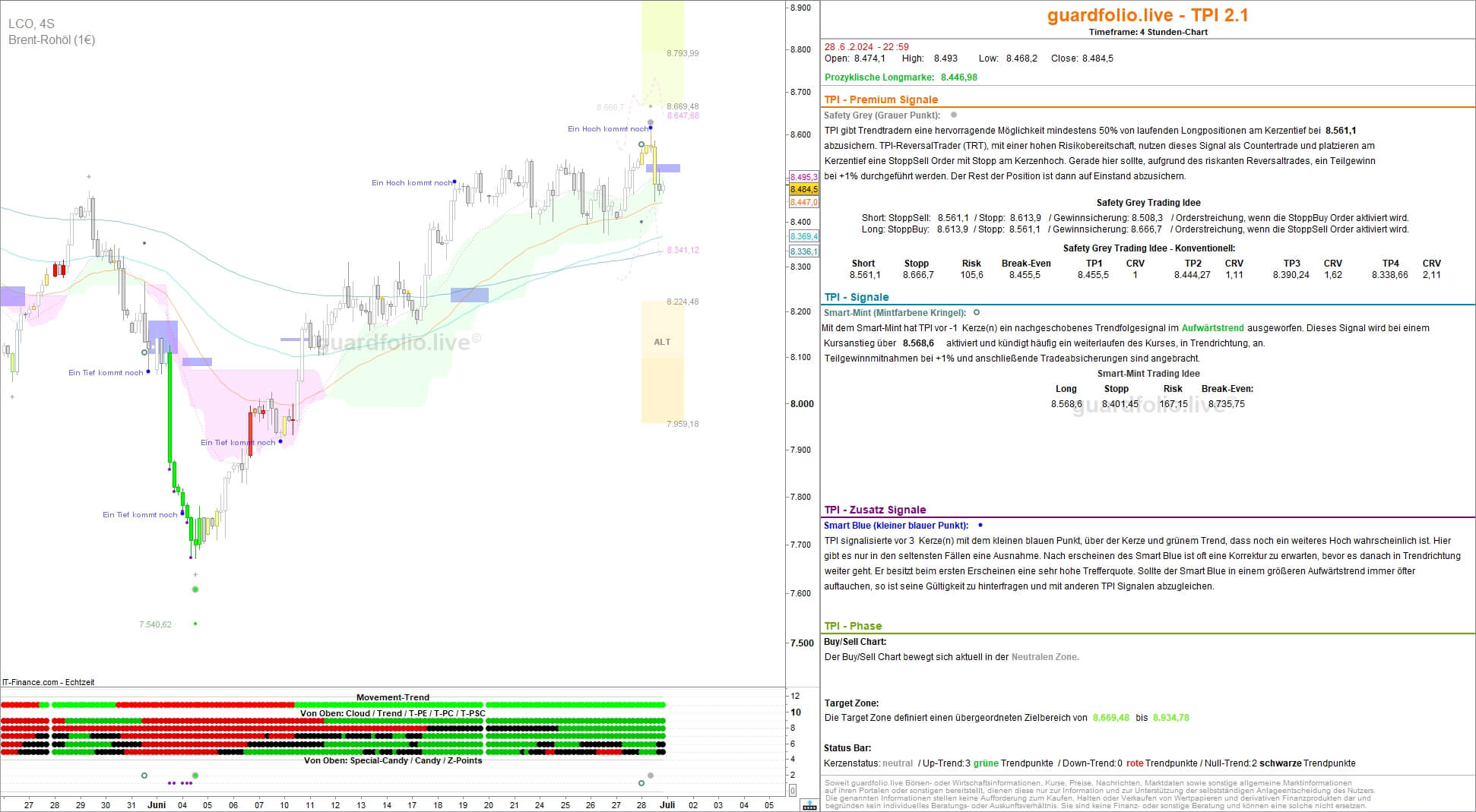Click the Brent-Rohöl (1€) instrument name

(52, 40)
